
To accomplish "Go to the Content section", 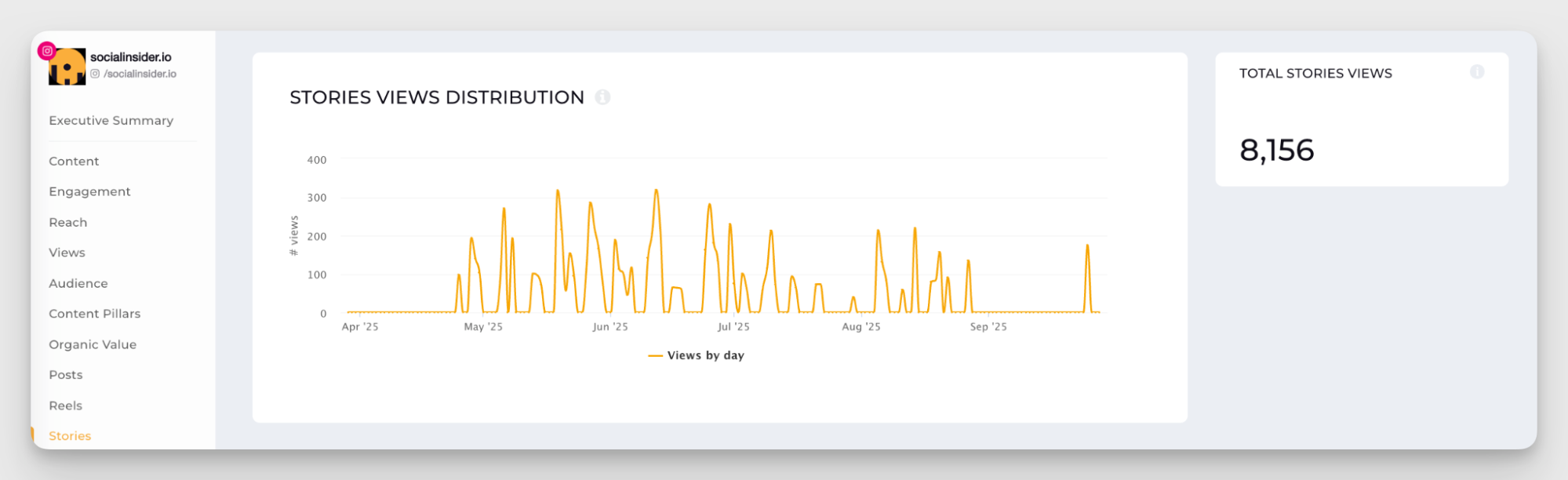I will pyautogui.click(x=74, y=162).
